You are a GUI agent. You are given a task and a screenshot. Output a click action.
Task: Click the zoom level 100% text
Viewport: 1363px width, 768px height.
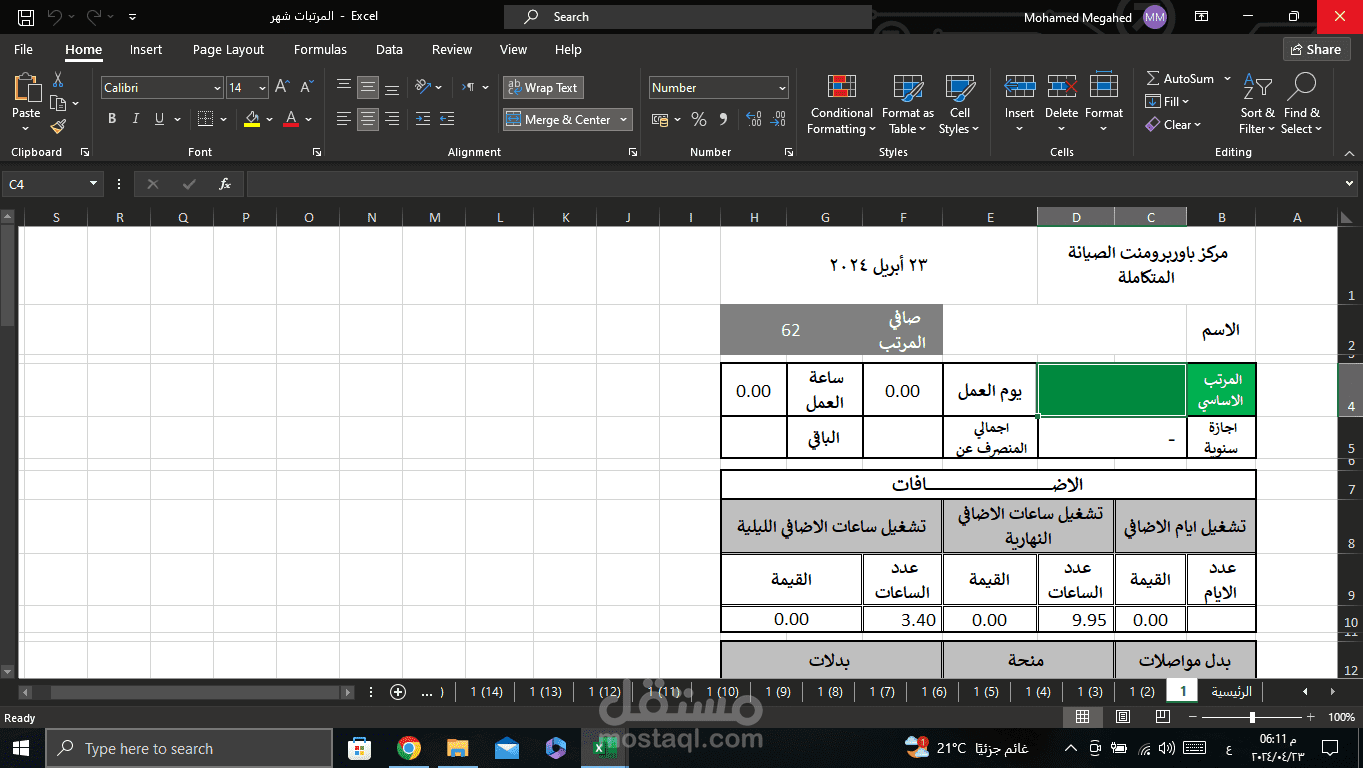coord(1341,717)
